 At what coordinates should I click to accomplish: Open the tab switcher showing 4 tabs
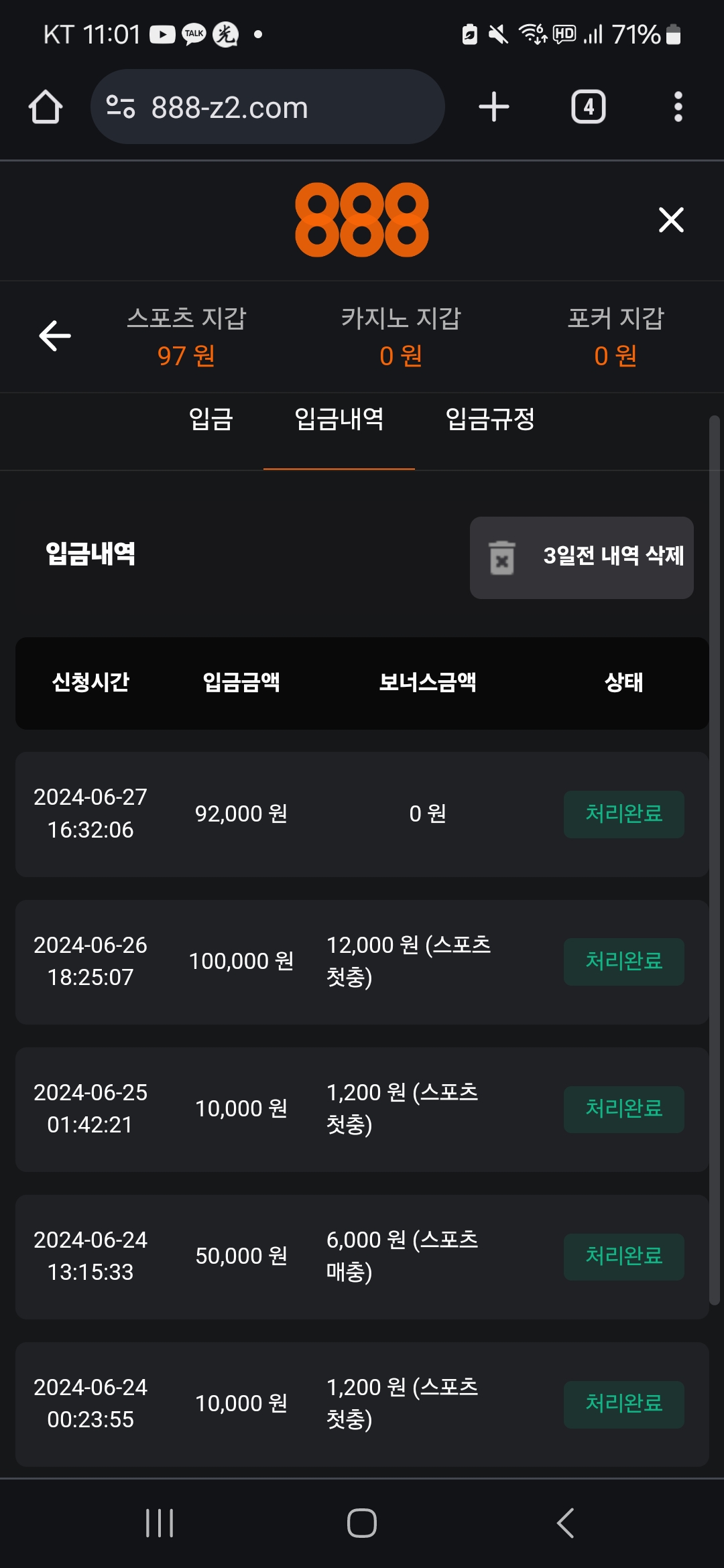point(588,107)
